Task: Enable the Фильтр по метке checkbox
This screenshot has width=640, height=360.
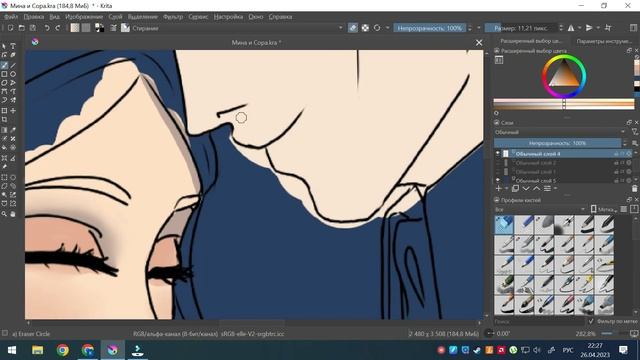Action: [591, 321]
